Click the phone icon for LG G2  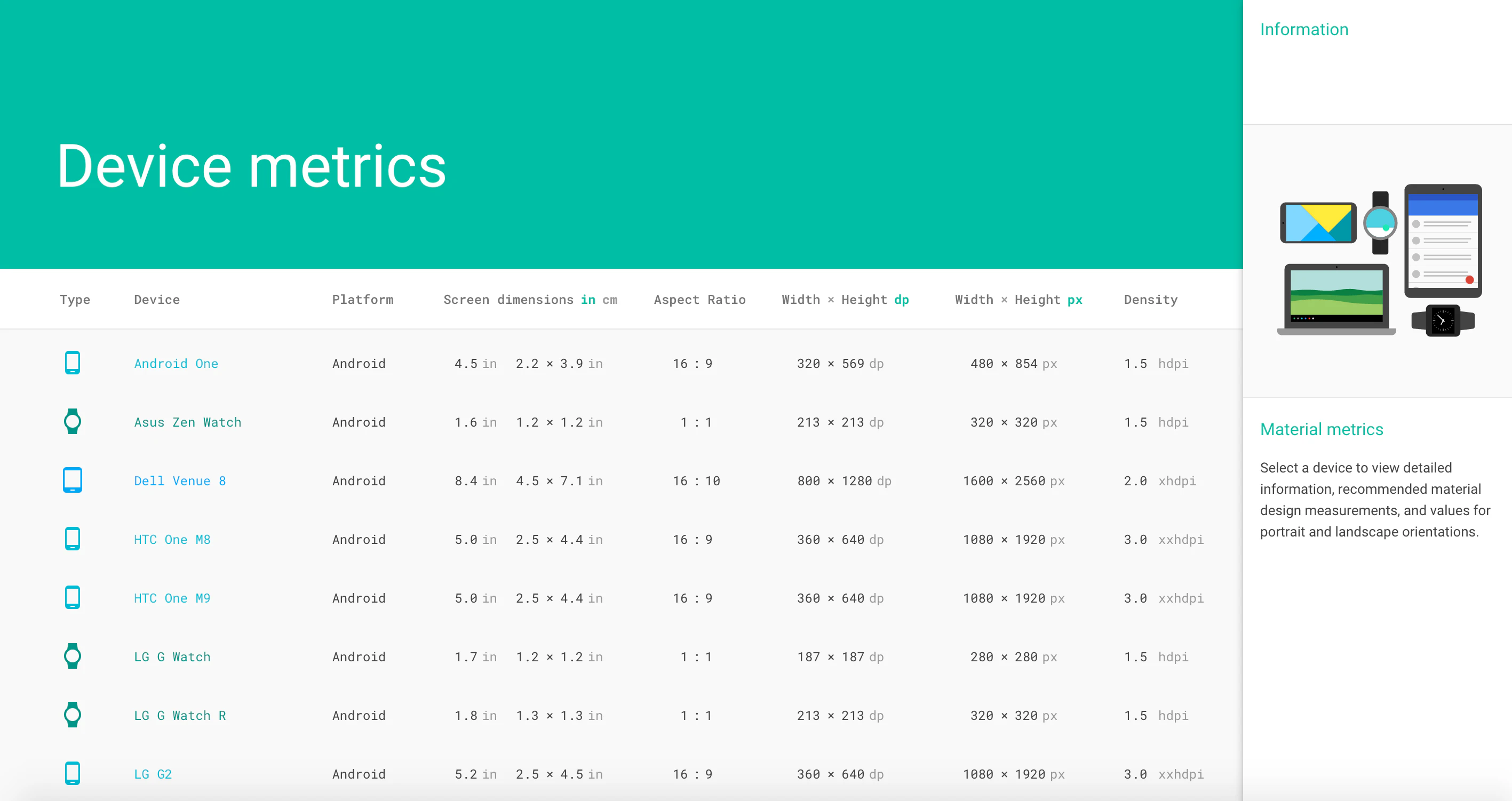[72, 773]
